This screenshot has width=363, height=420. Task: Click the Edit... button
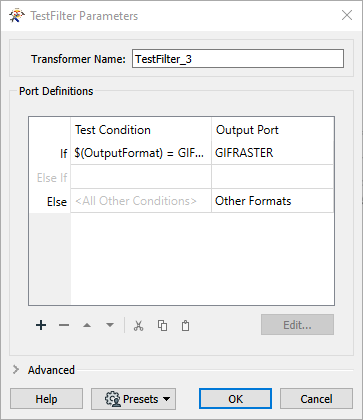coord(297,325)
